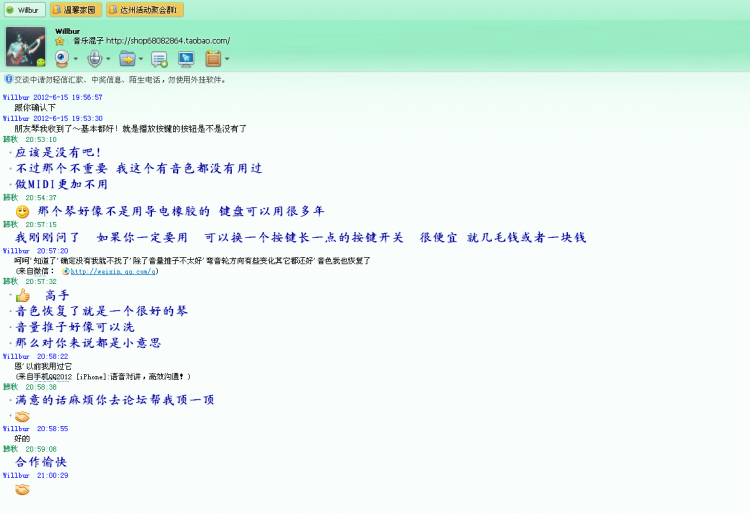Click the thumbs-up emoji beside 高手

pos(22,295)
